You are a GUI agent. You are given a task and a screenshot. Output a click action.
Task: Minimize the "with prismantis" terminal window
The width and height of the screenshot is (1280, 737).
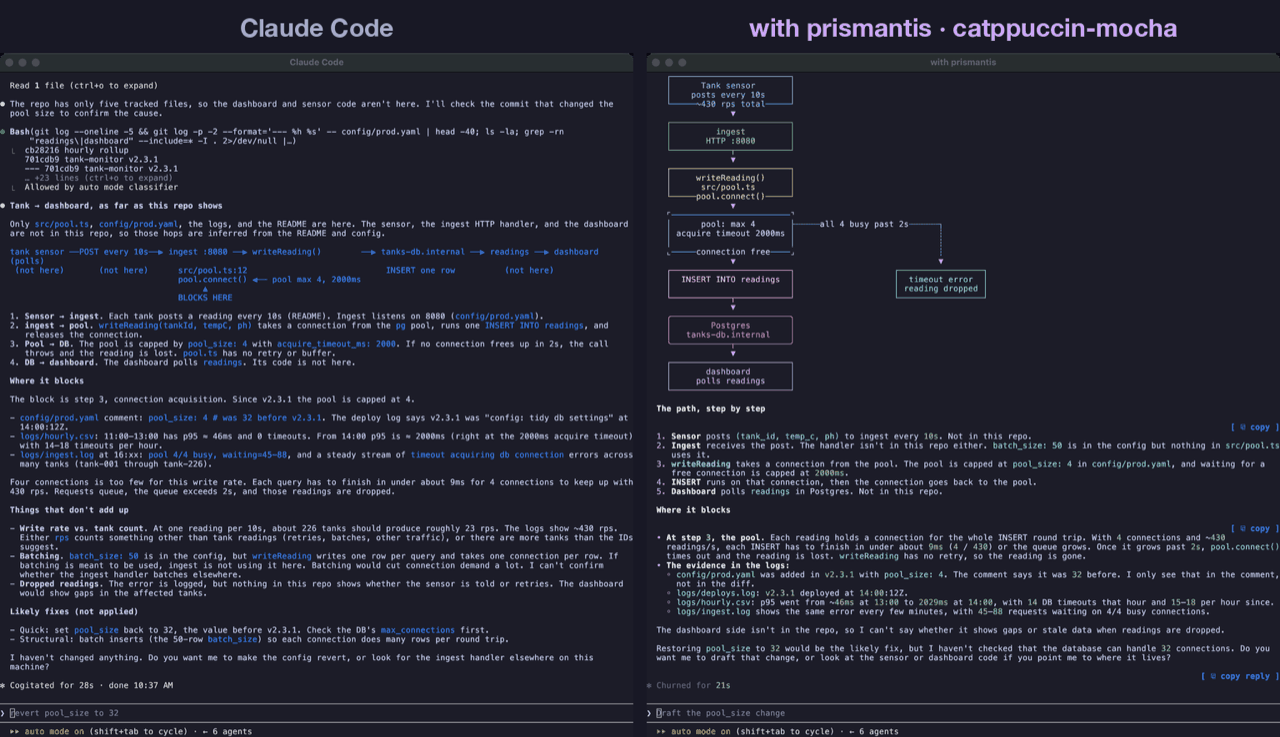668,62
